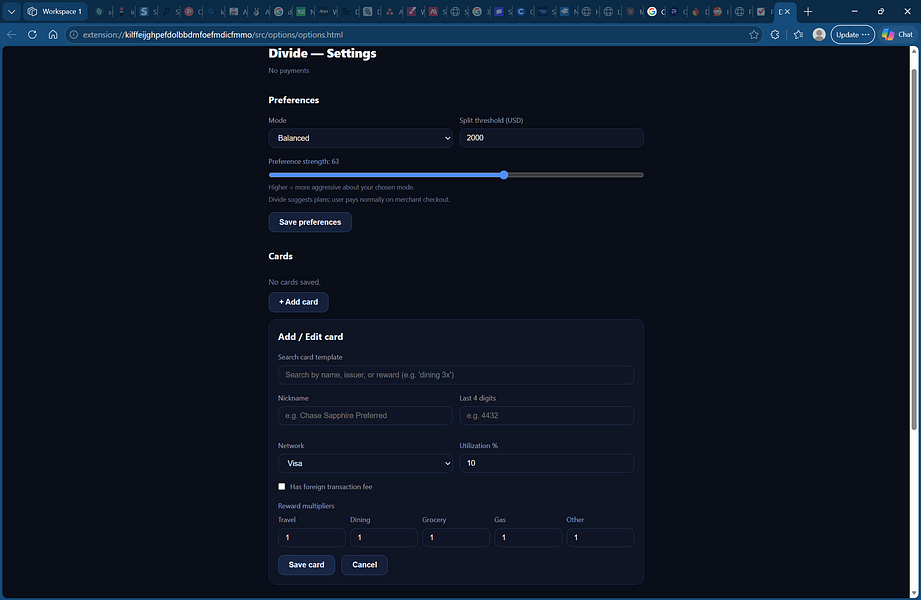Click the browser Update button

(852, 35)
